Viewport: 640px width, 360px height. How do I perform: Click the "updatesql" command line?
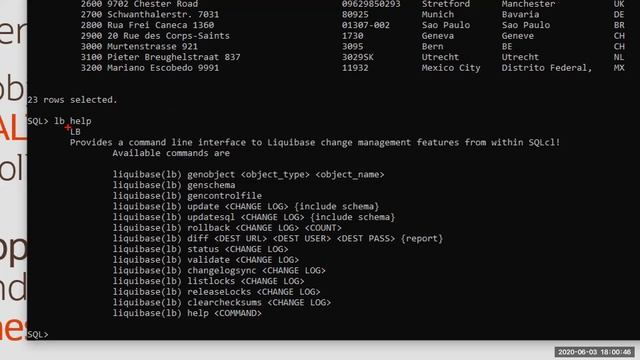254,217
